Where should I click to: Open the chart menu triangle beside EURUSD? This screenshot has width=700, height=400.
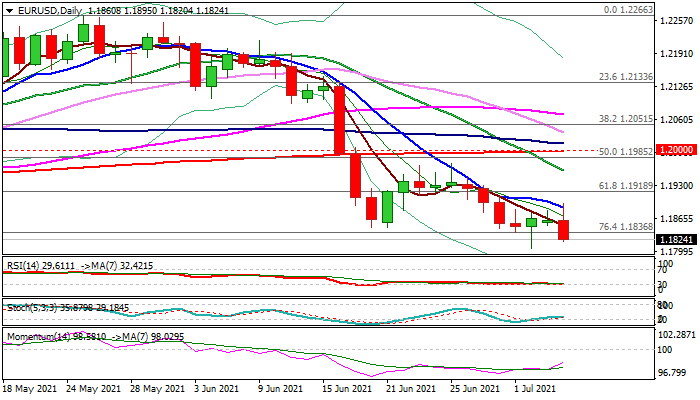point(7,9)
